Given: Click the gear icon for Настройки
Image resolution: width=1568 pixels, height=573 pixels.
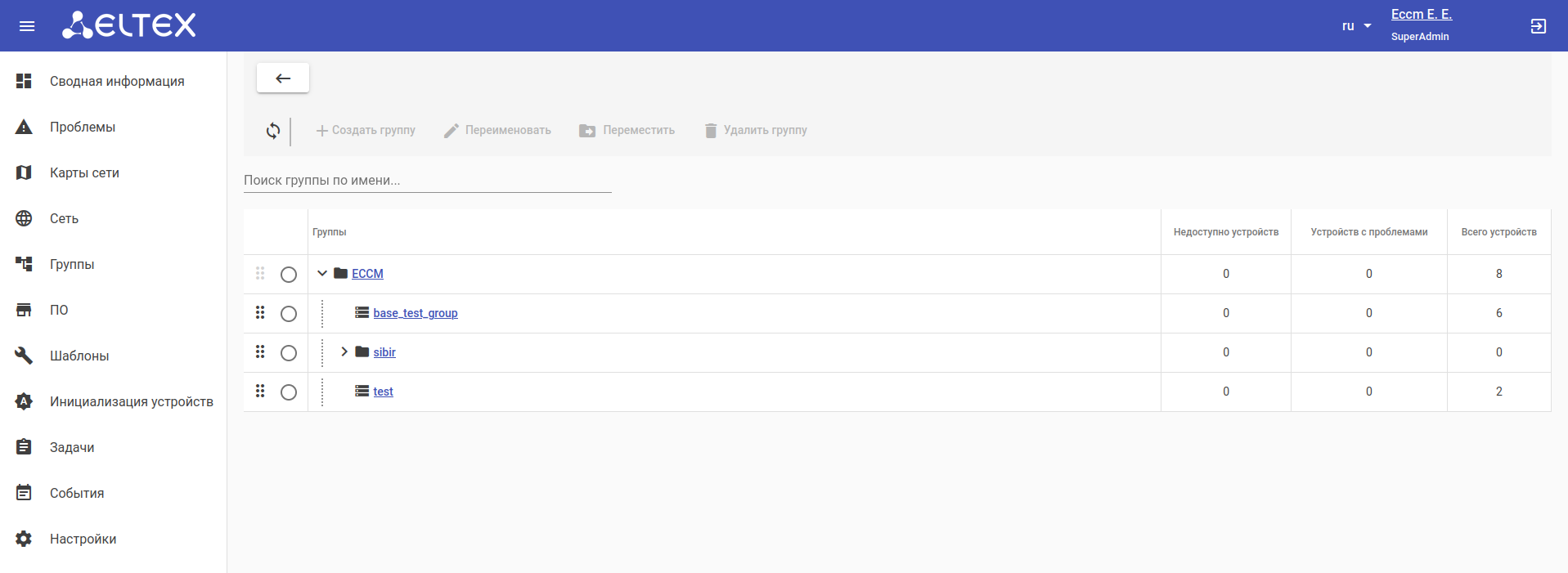Looking at the screenshot, I should pos(24,539).
